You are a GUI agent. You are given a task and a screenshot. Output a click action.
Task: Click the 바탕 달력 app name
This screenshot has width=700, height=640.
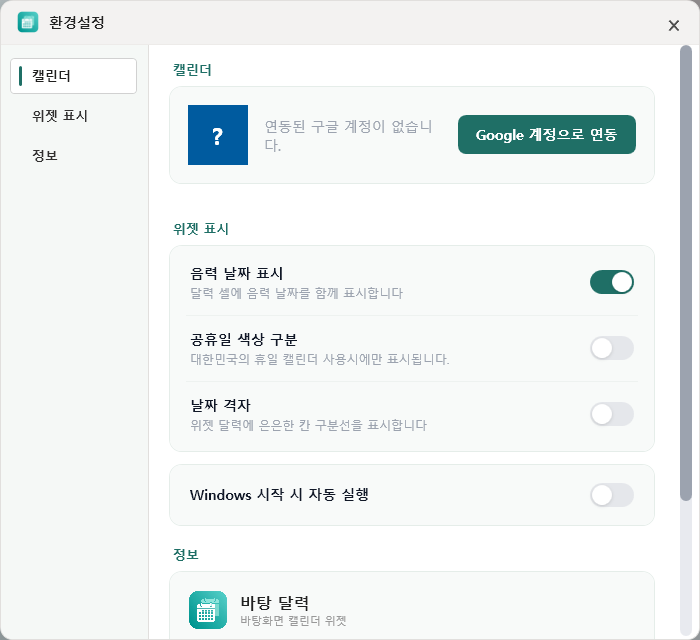coord(275,603)
